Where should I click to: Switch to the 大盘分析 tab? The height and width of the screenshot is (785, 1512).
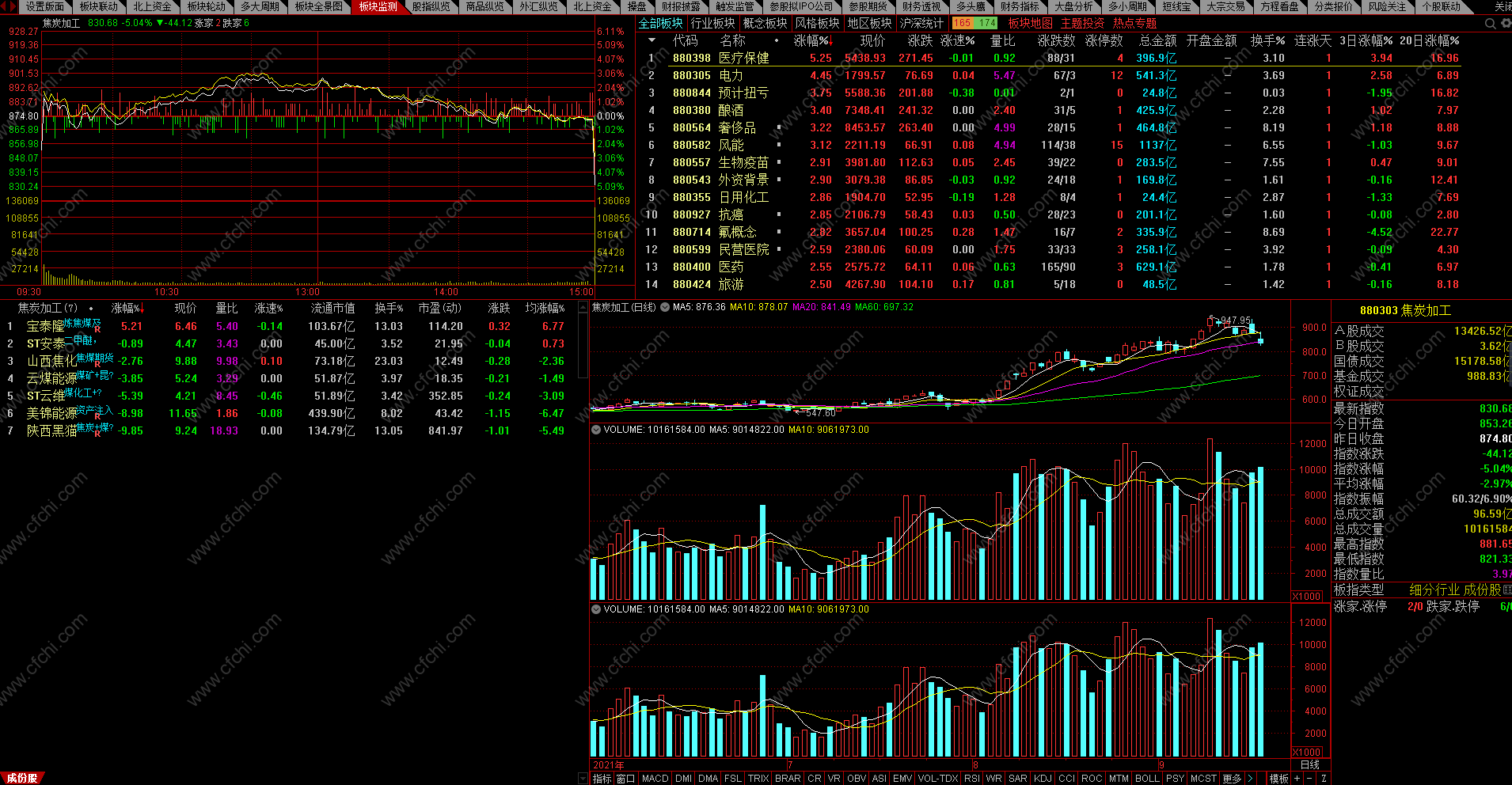click(1073, 6)
